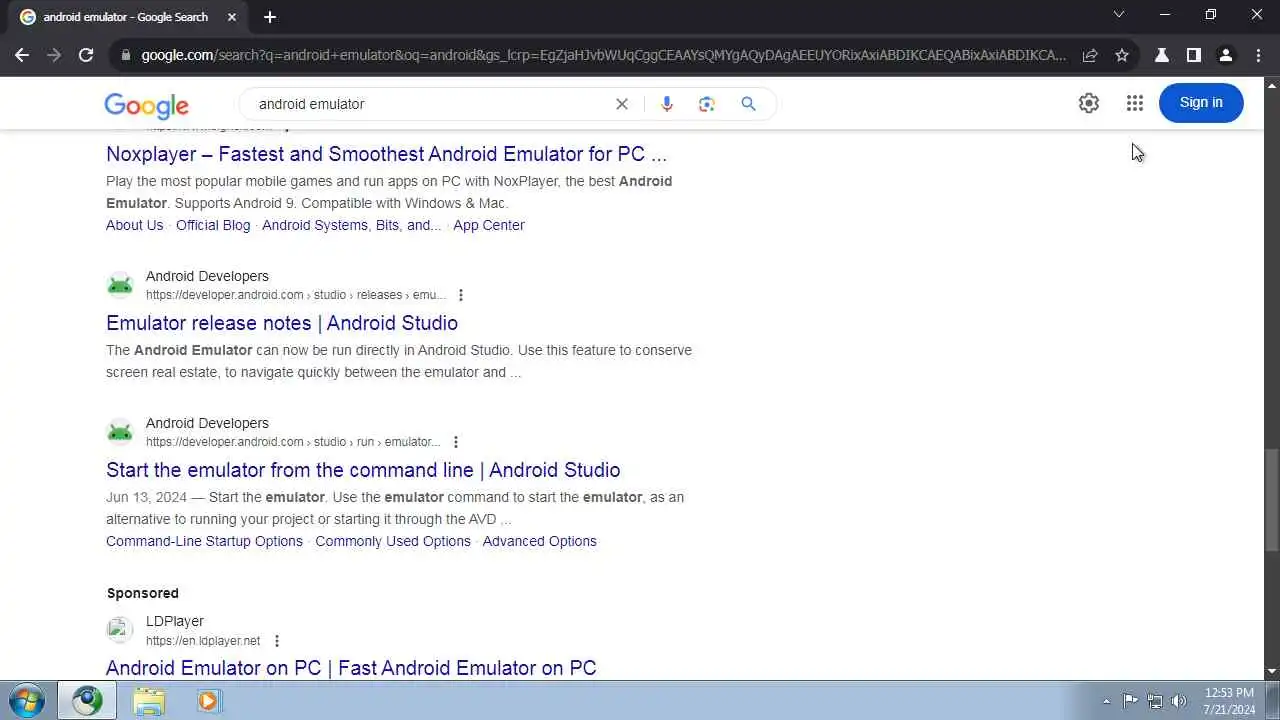
Task: Open Advanced Options sitelink
Action: [x=540, y=541]
